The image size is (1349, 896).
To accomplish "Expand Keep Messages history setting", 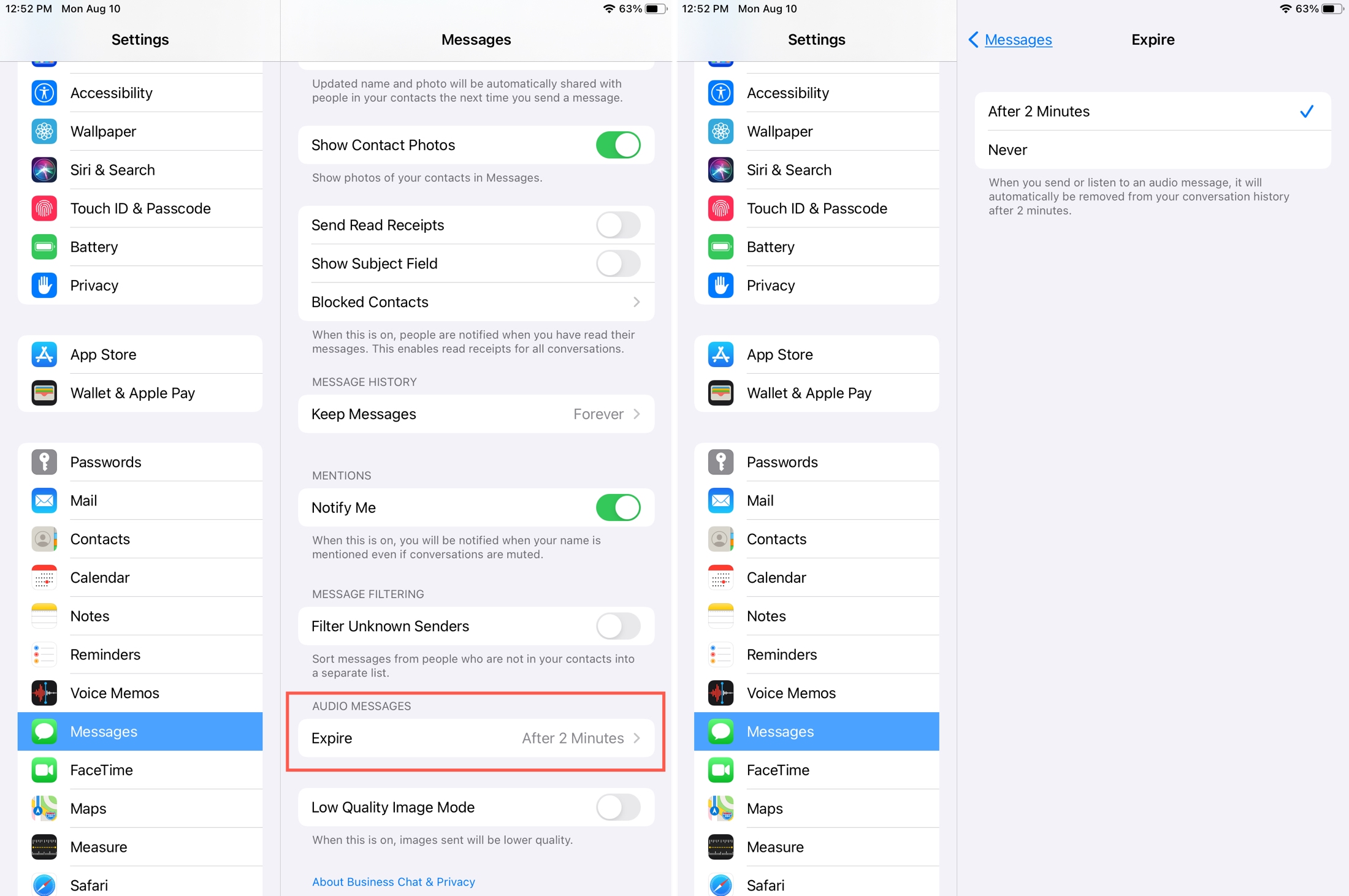I will (475, 414).
